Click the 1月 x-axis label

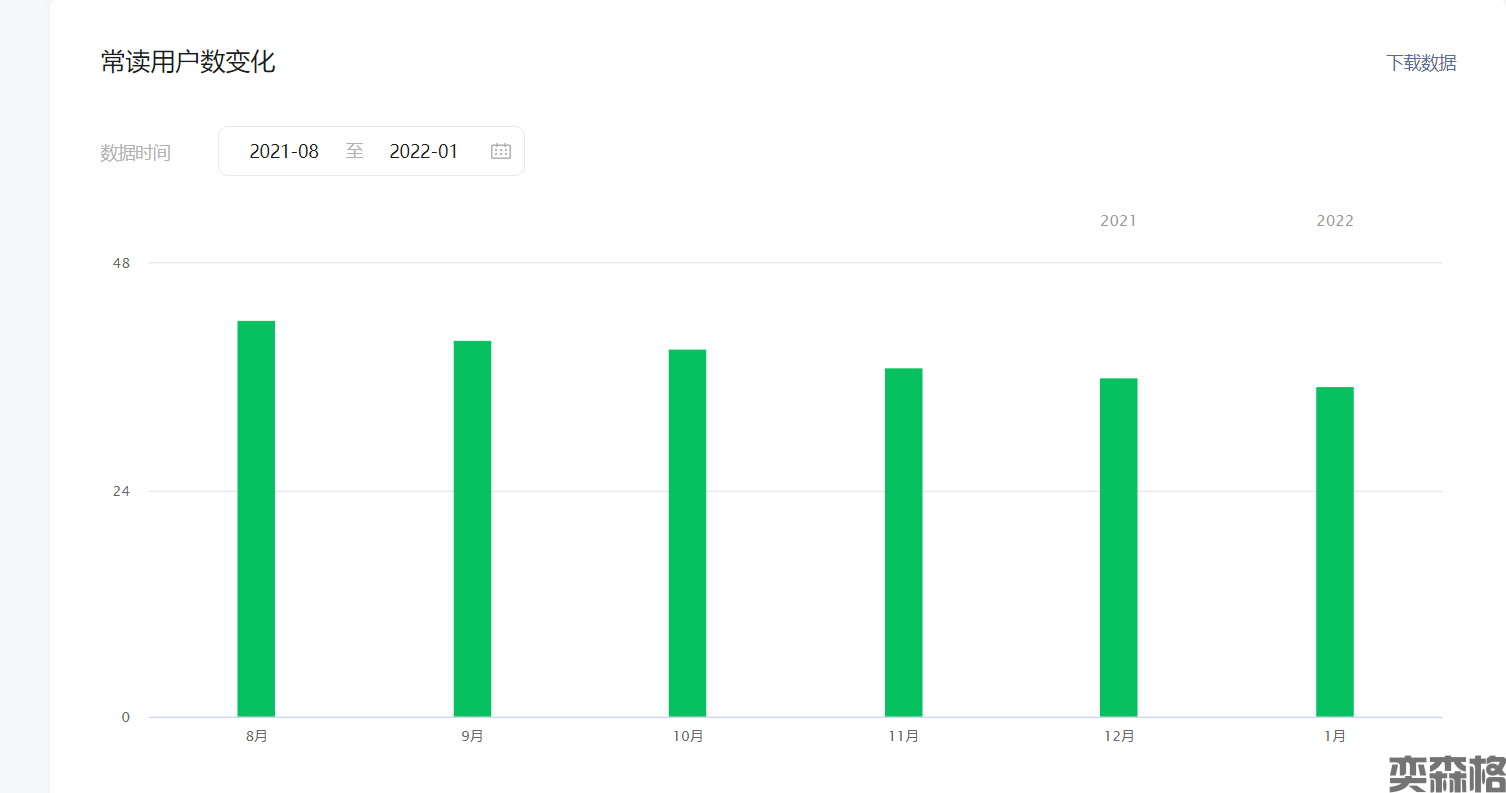pyautogui.click(x=1334, y=736)
